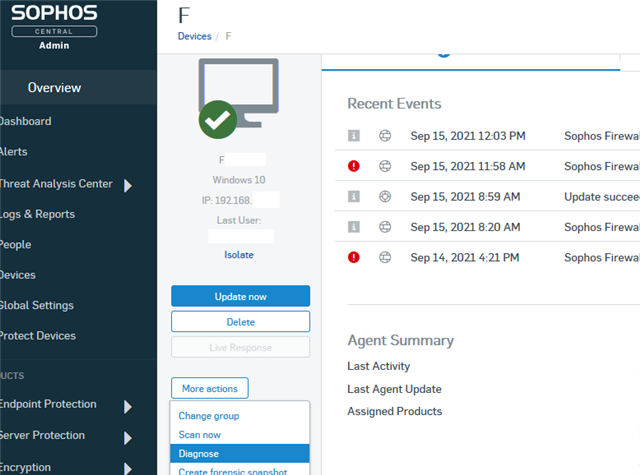Select Diagnose from More actions

pyautogui.click(x=240, y=453)
